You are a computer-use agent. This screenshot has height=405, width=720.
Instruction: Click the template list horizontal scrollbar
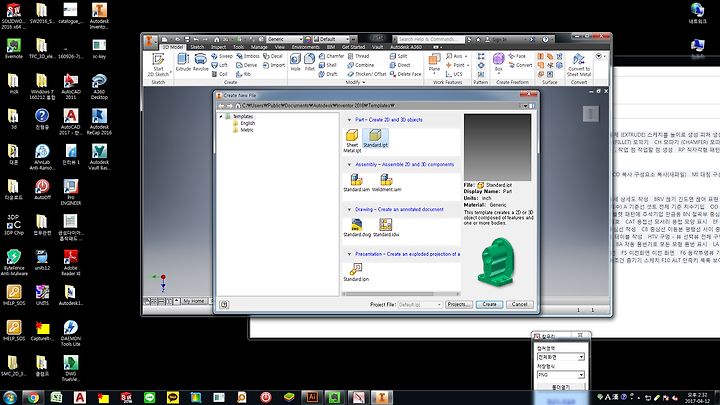[400, 294]
